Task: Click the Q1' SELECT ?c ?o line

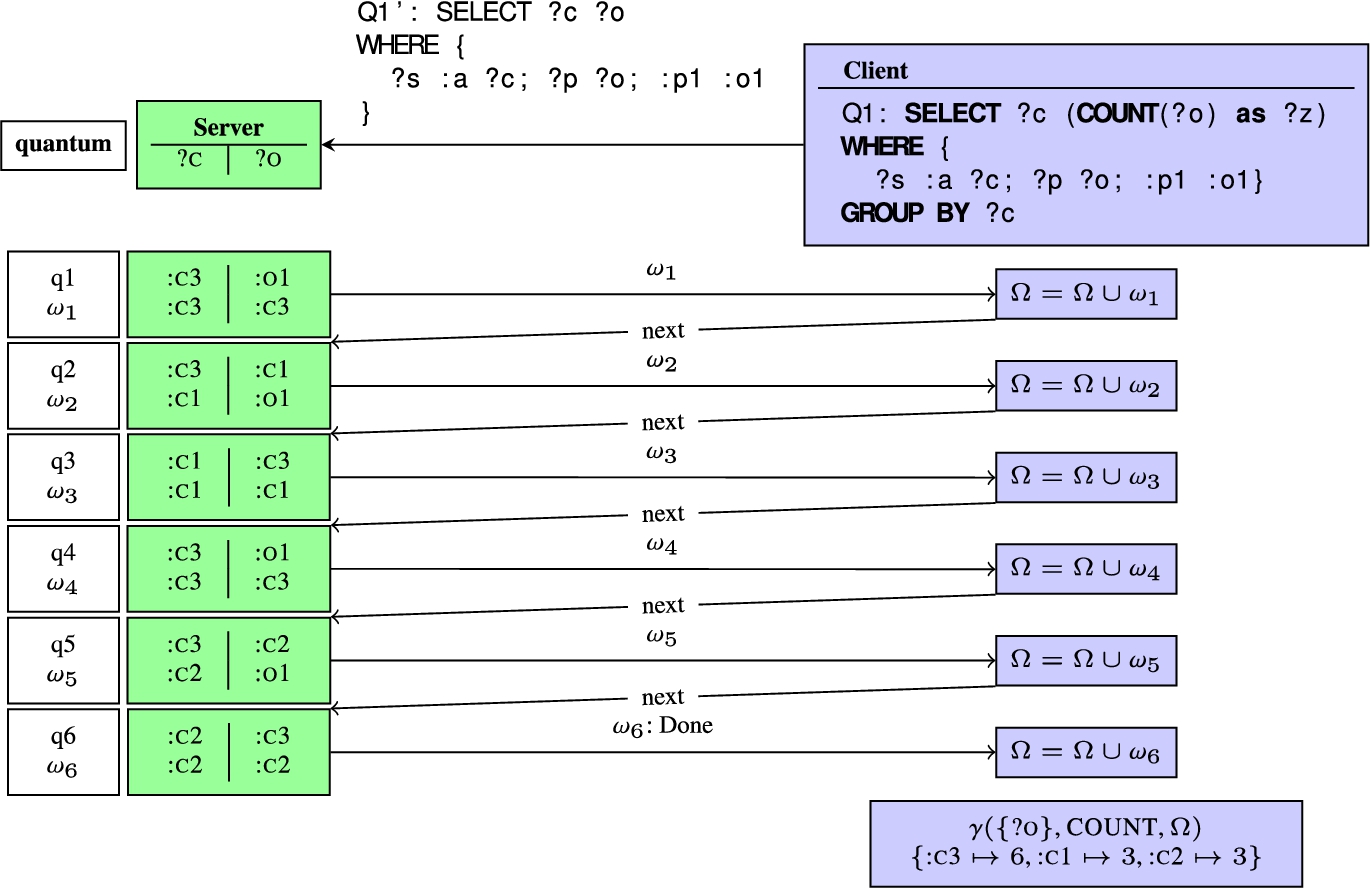Action: click(x=491, y=13)
